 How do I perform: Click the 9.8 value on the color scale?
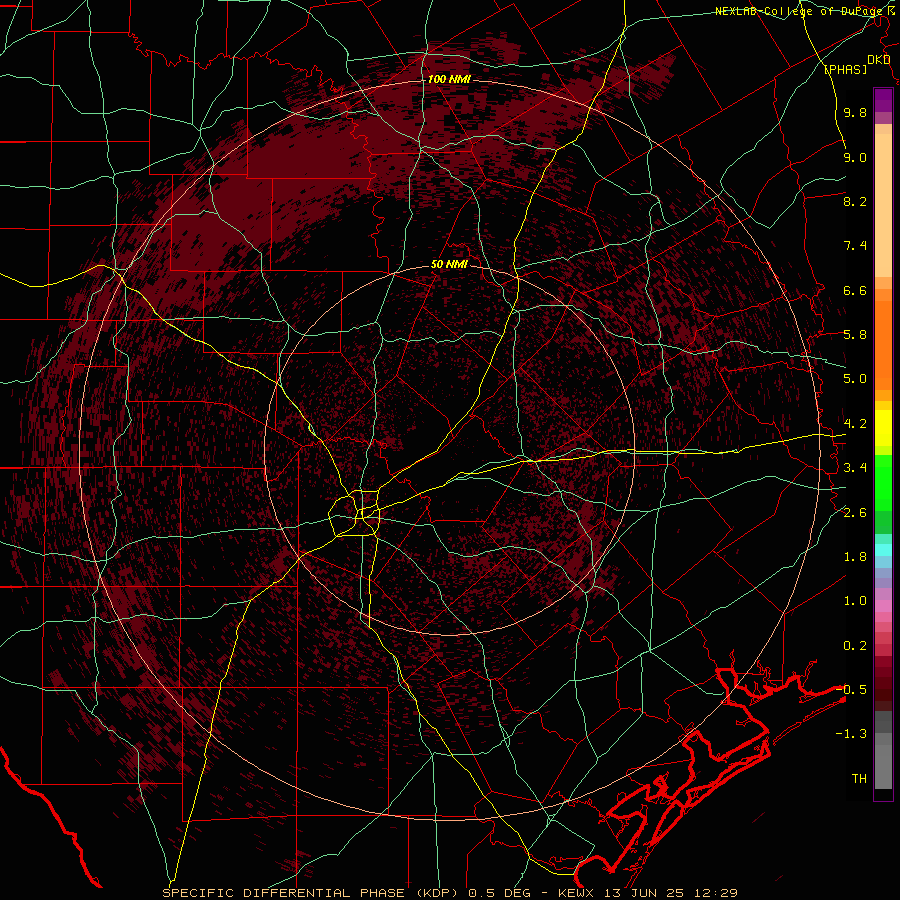pos(855,112)
